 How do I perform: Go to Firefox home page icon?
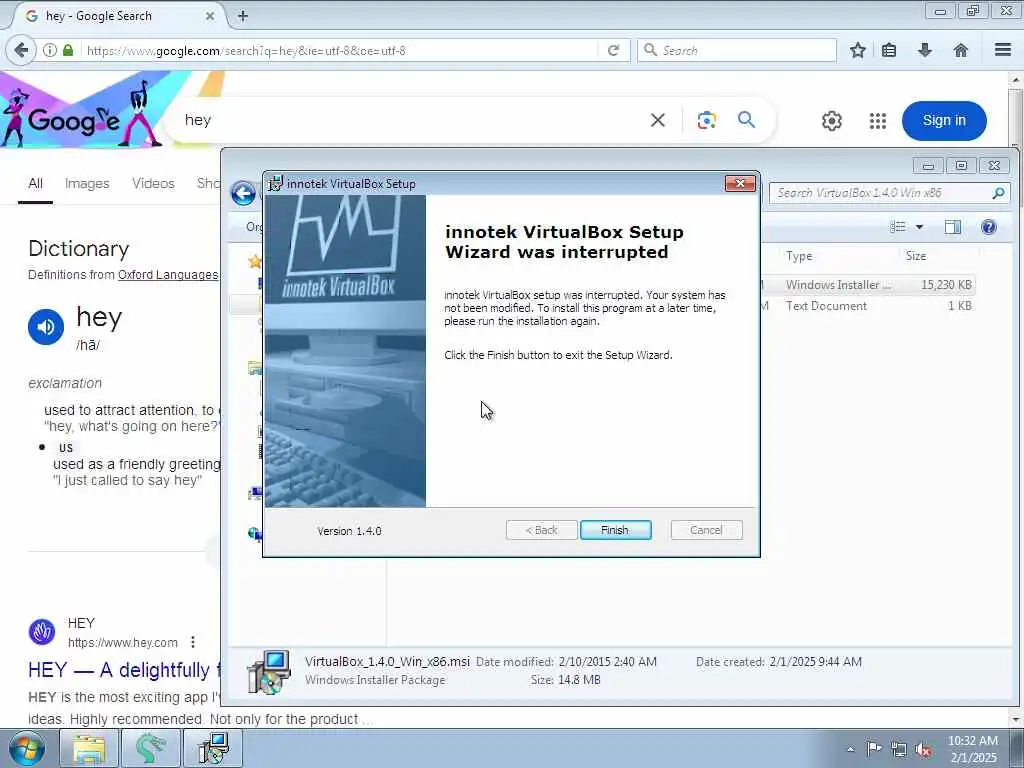pyautogui.click(x=961, y=50)
